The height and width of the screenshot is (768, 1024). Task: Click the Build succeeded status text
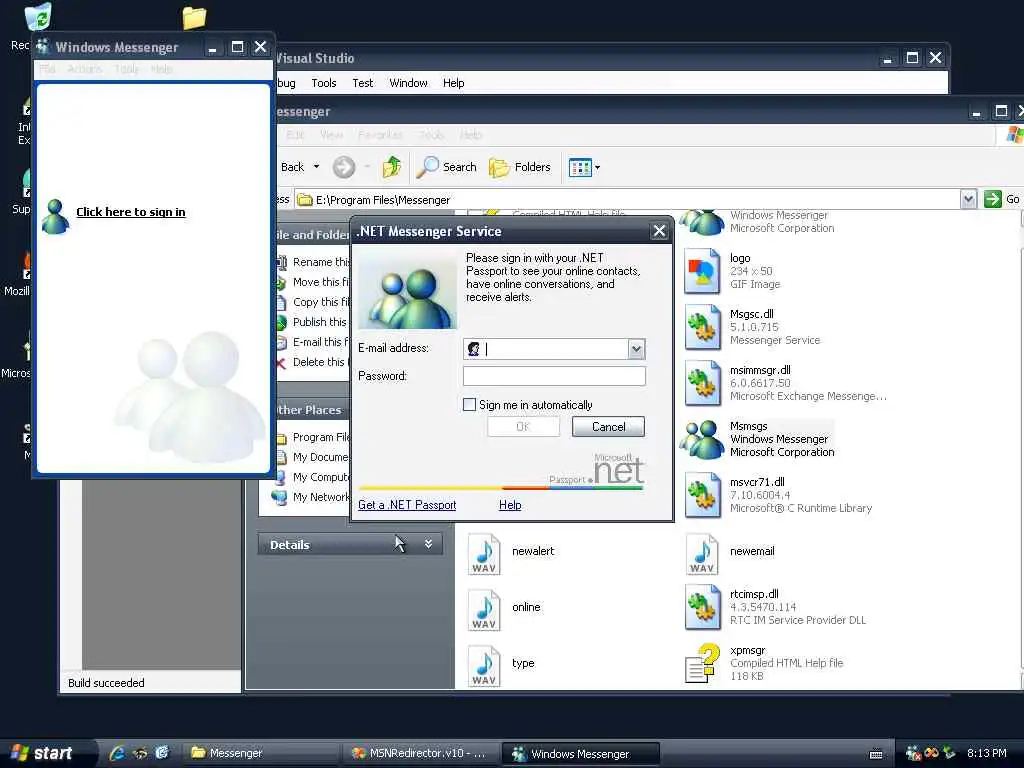point(106,682)
